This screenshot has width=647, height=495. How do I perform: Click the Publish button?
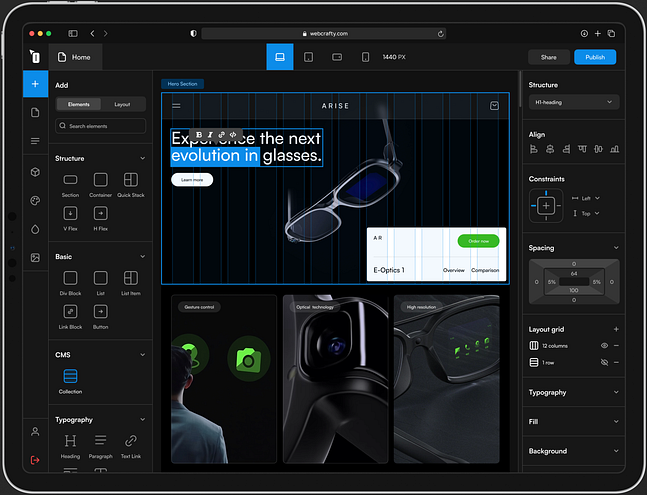coord(595,57)
